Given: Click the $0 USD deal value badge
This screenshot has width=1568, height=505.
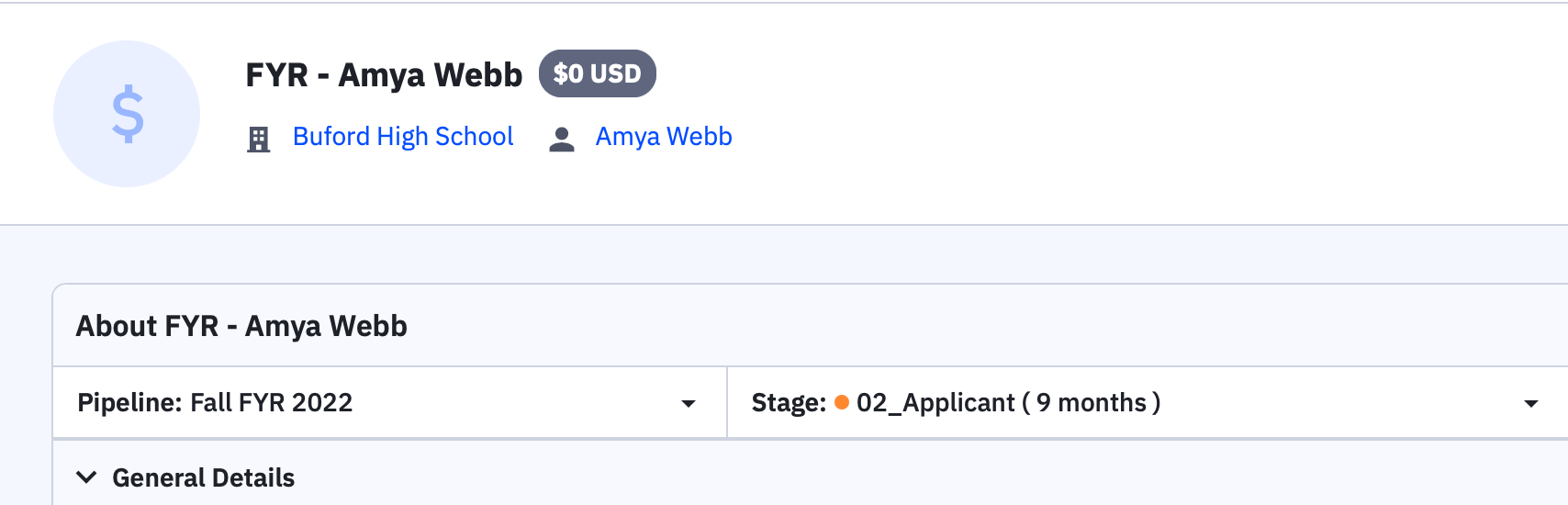Looking at the screenshot, I should tap(597, 73).
